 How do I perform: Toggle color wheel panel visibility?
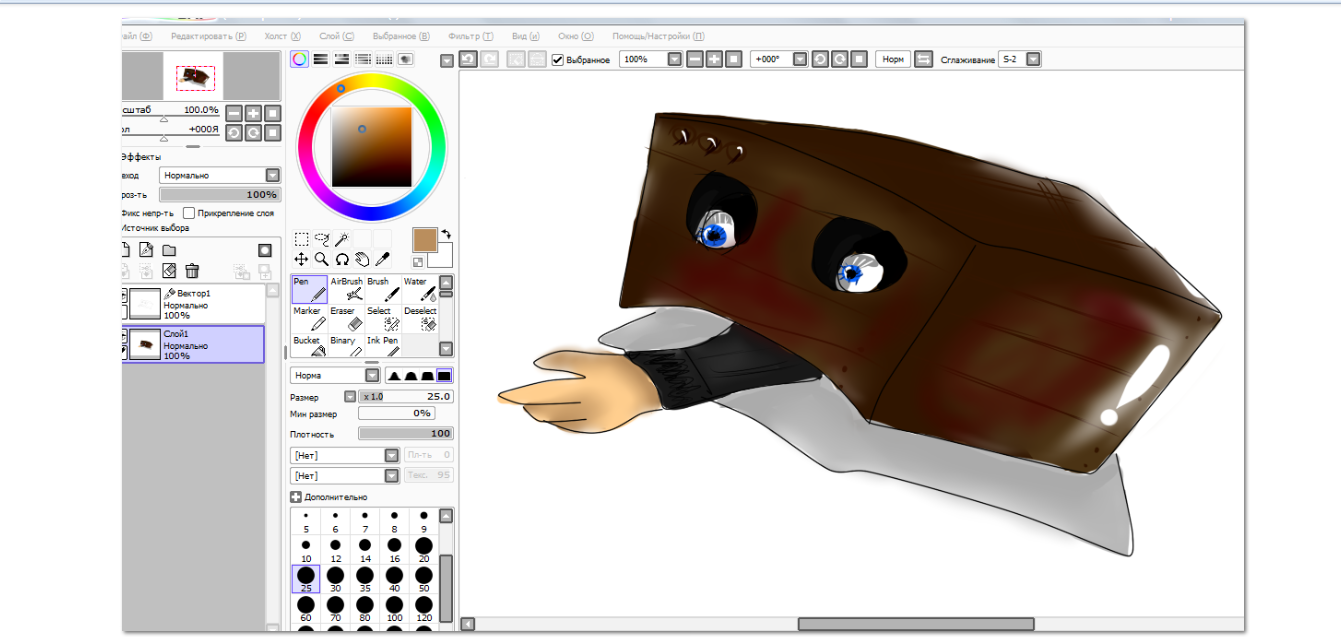299,59
